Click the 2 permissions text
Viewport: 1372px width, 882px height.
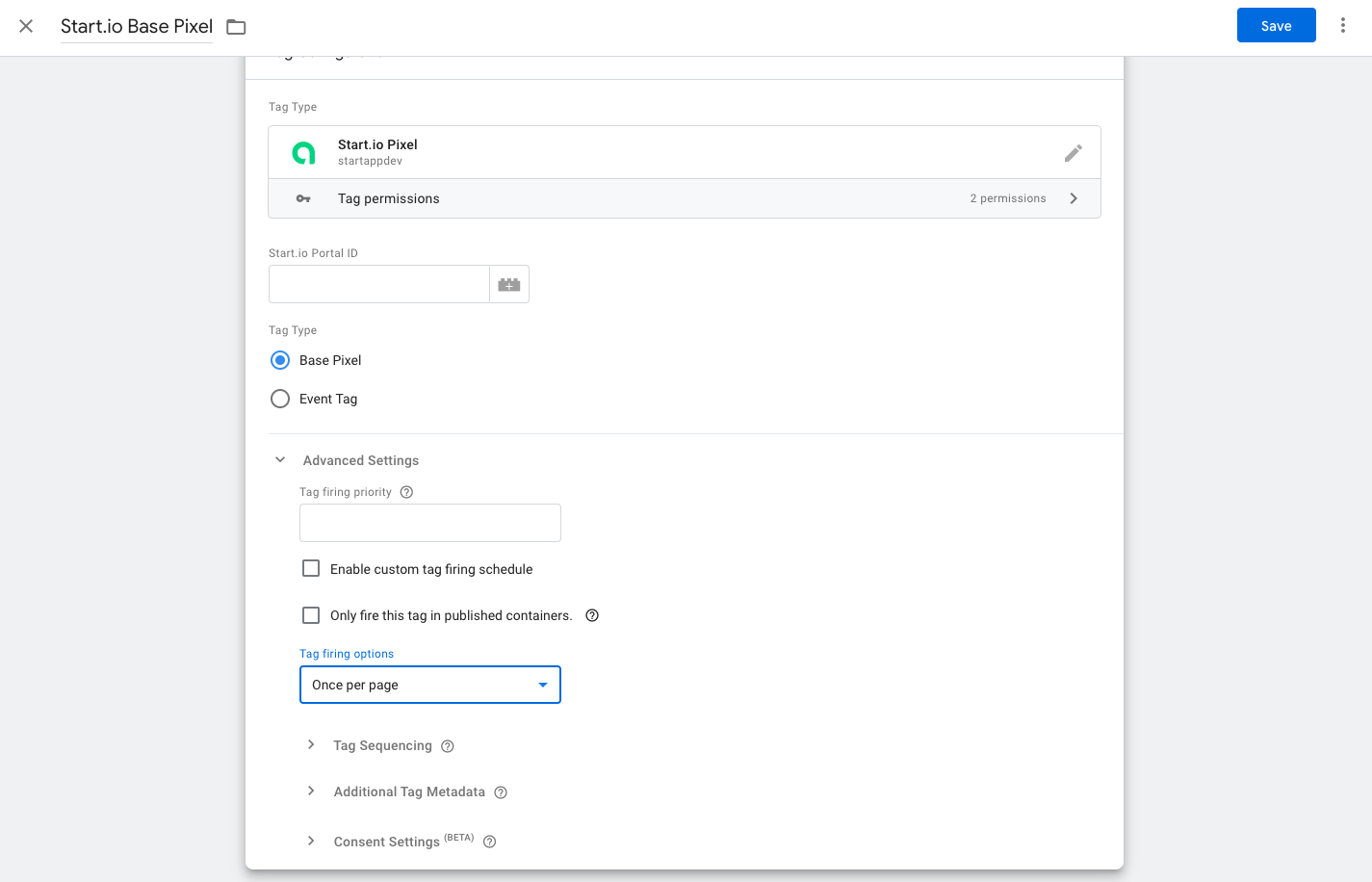click(x=1008, y=198)
